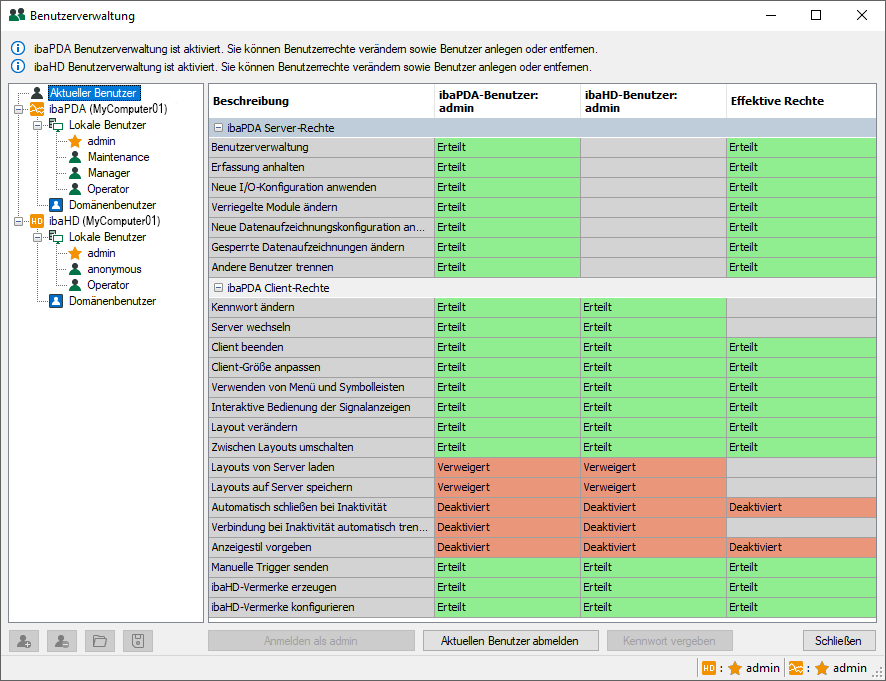Click the ibaPDA server icon in tree
Screen dimensions: 886x681
click(x=37, y=109)
